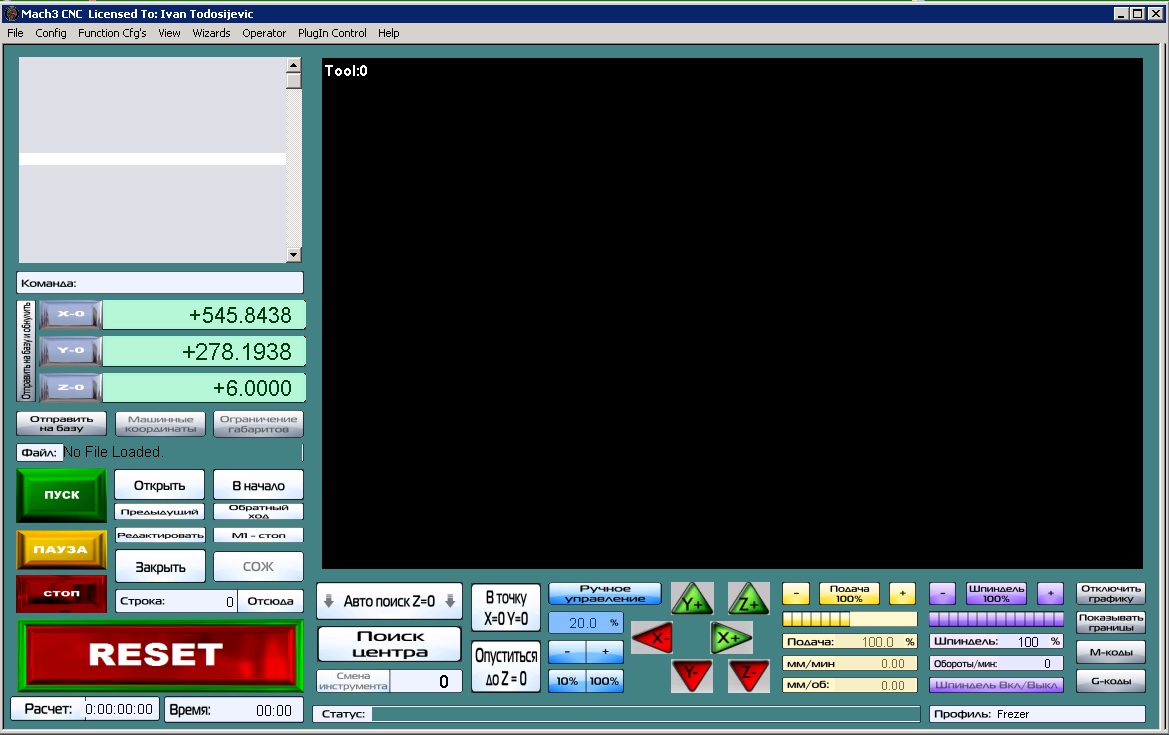Screen dimensions: 1169x735
Task: Click Отправить на базу home button
Action: 62,423
